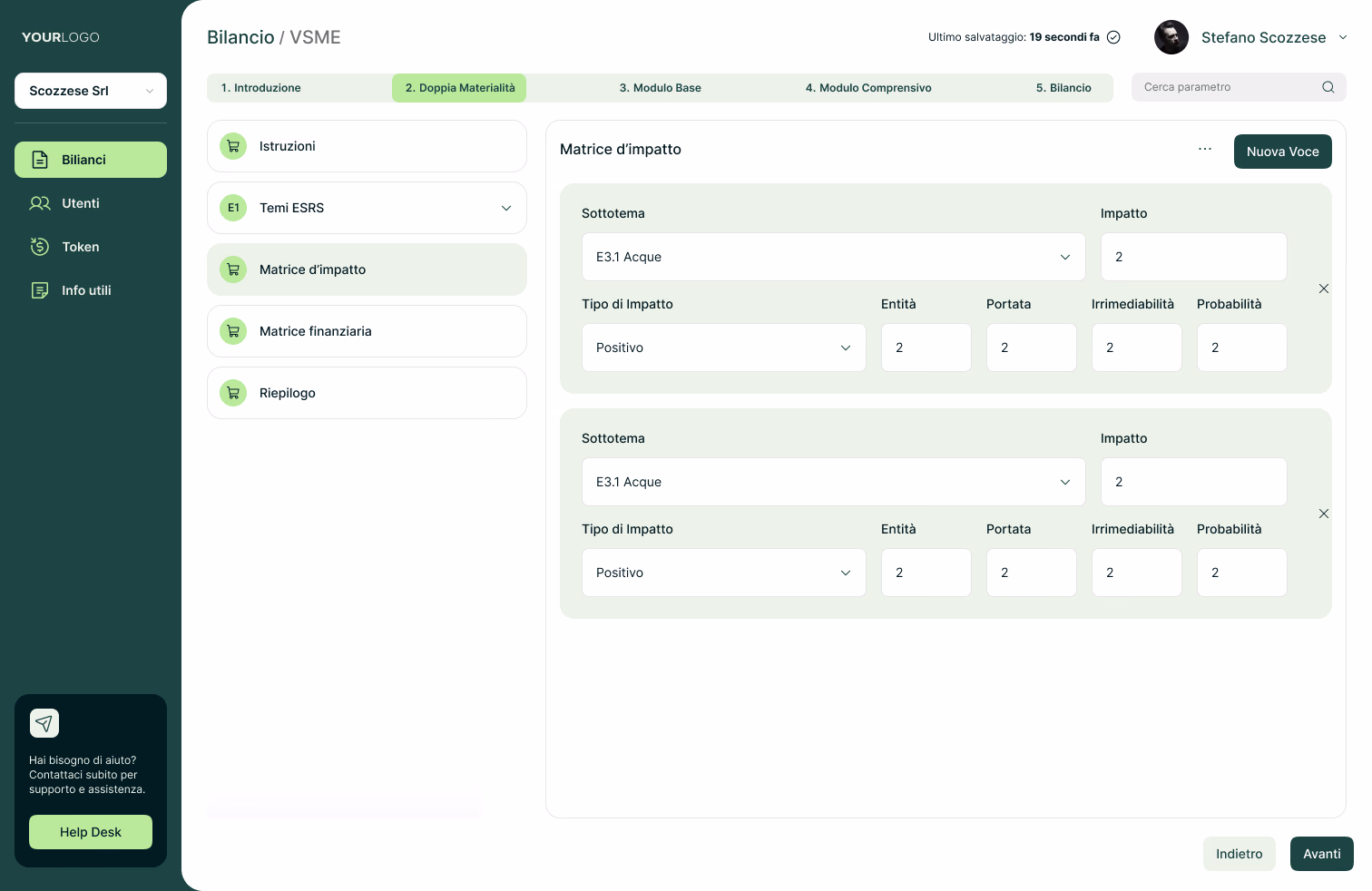Viewport: 1372px width, 891px height.
Task: Go to the 4. Modulo Comprensivo tab
Action: (x=867, y=88)
